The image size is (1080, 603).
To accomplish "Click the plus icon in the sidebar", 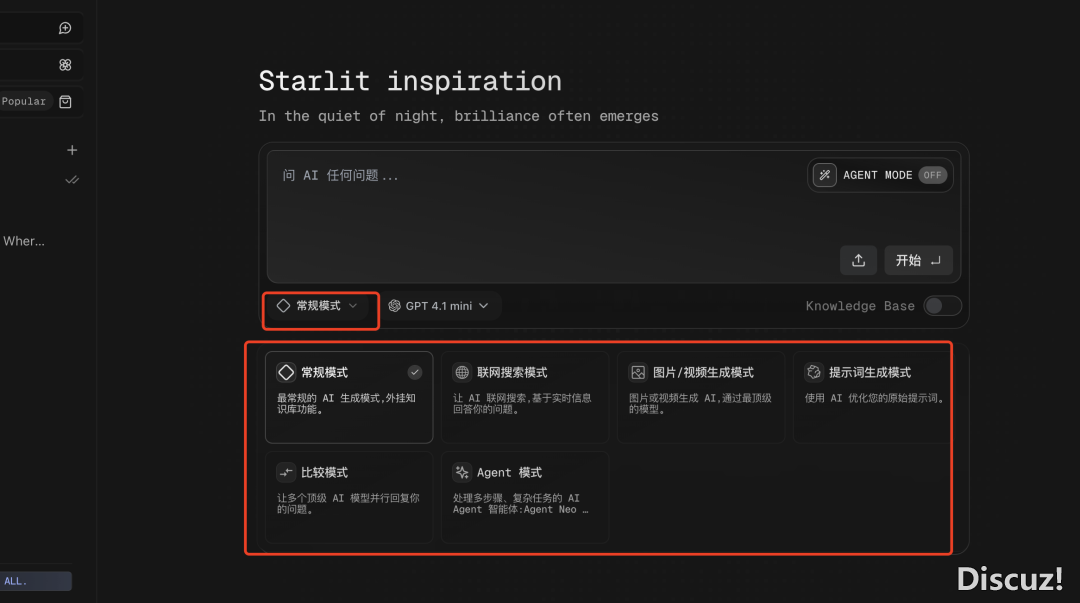I will click(x=72, y=150).
